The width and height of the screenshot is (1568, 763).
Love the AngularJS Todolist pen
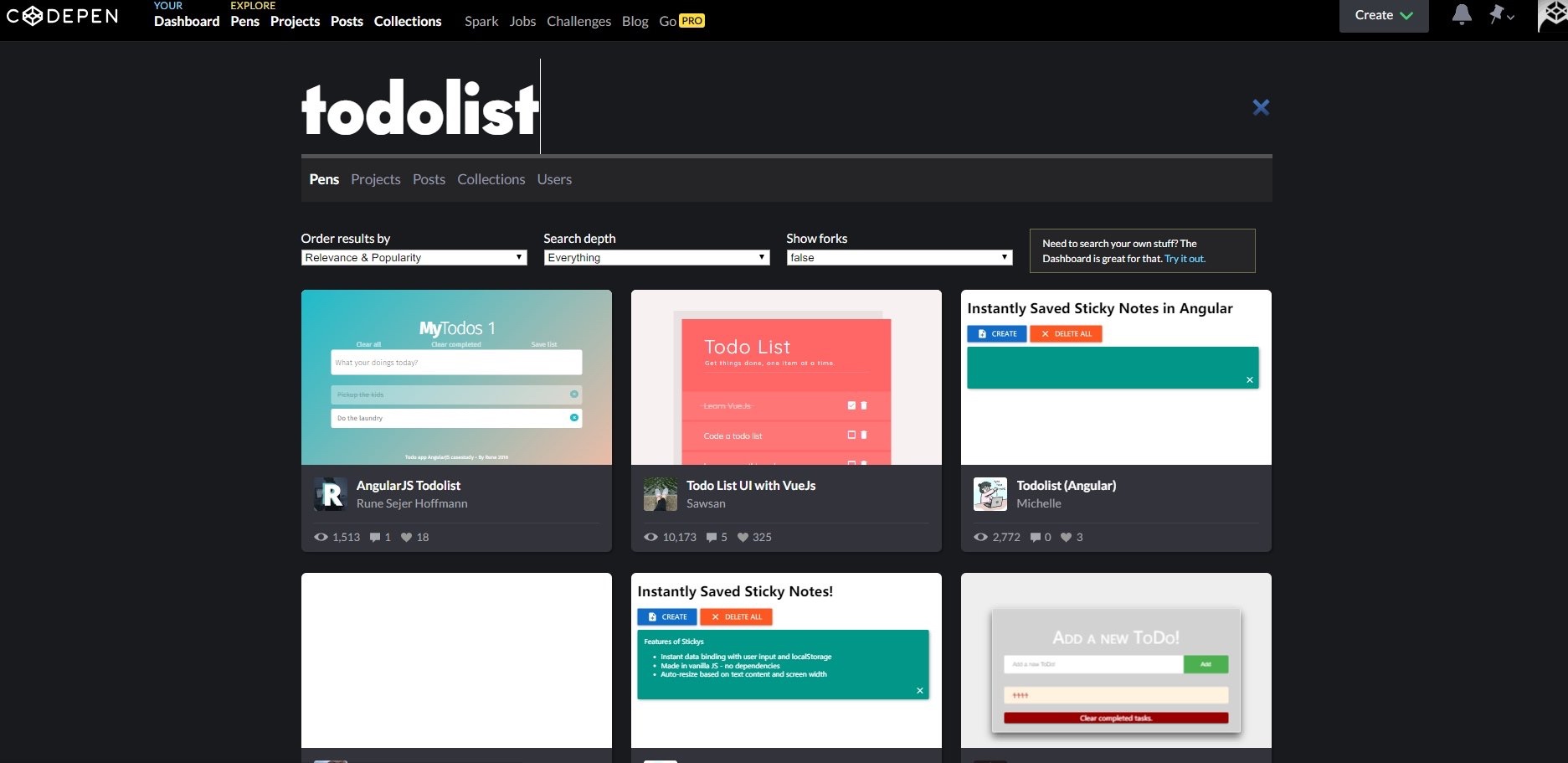(406, 538)
